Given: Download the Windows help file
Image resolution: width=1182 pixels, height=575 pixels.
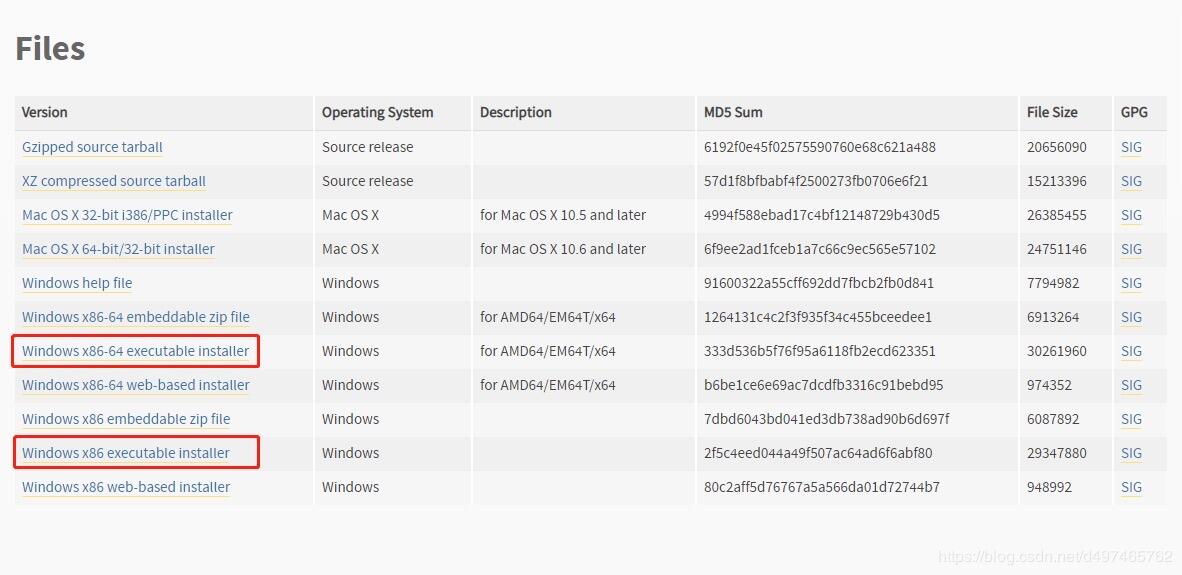Looking at the screenshot, I should [x=77, y=283].
